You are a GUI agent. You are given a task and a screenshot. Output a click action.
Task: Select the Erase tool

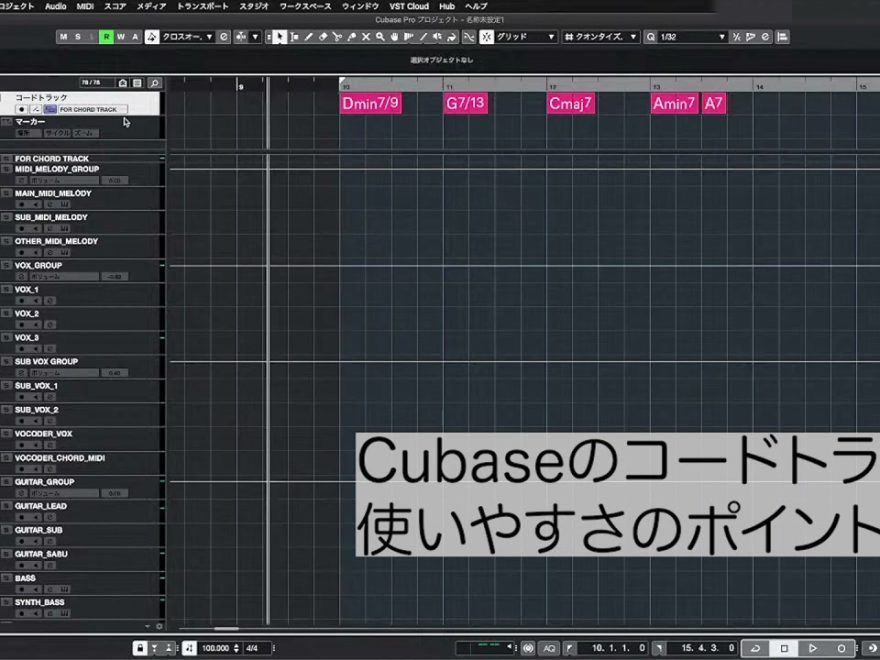323,37
